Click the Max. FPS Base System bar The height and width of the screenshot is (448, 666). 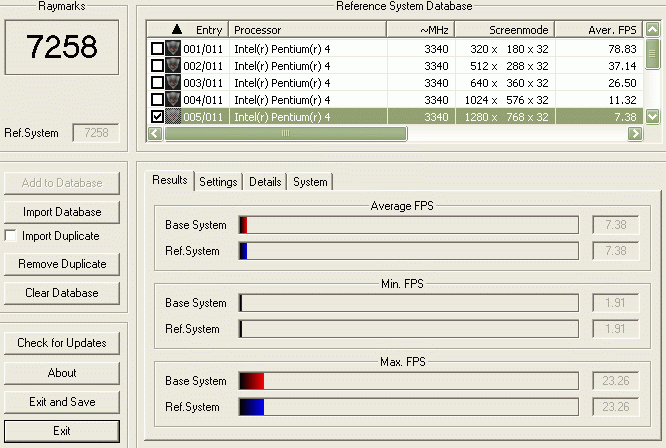[409, 381]
